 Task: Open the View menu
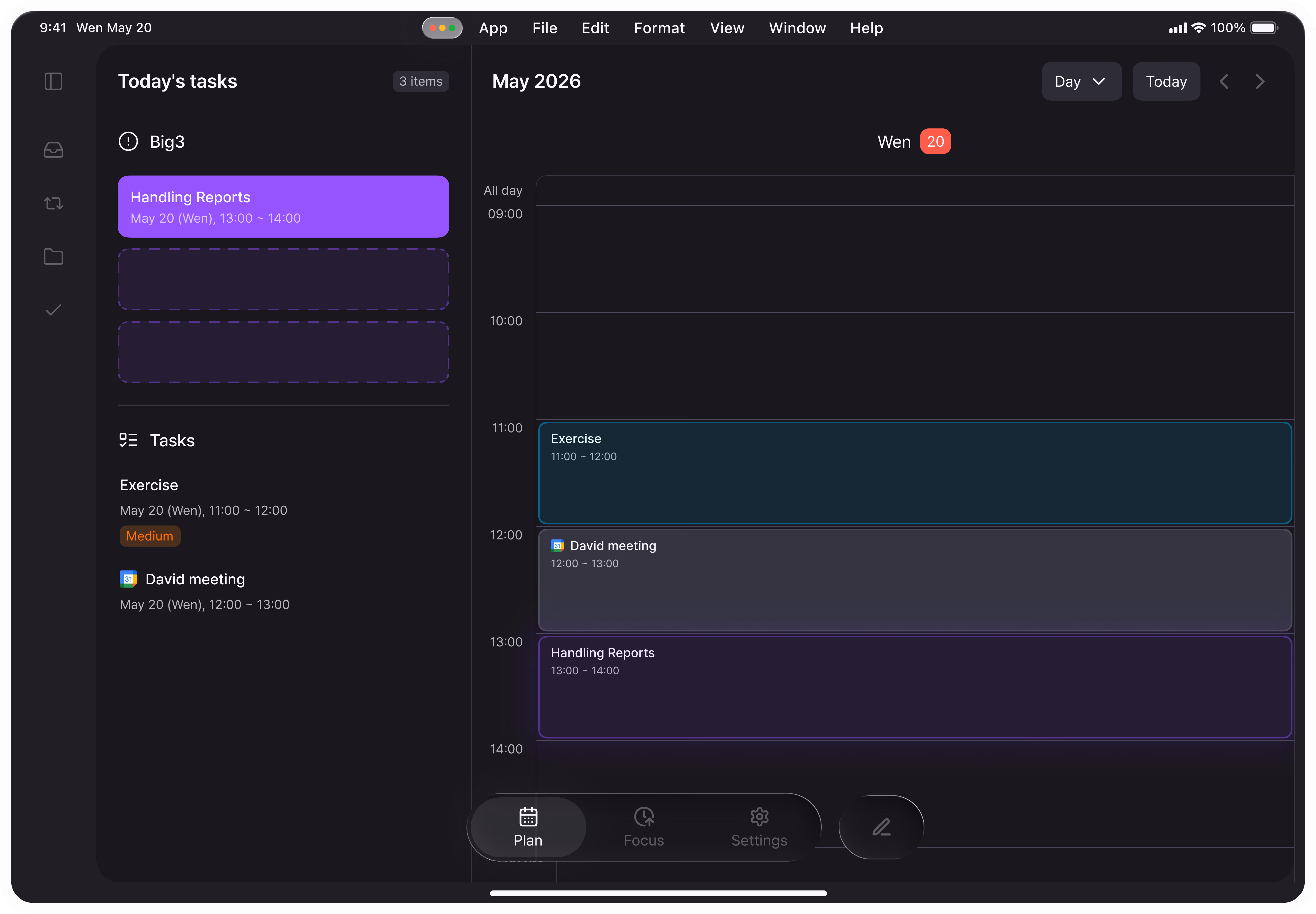(727, 28)
